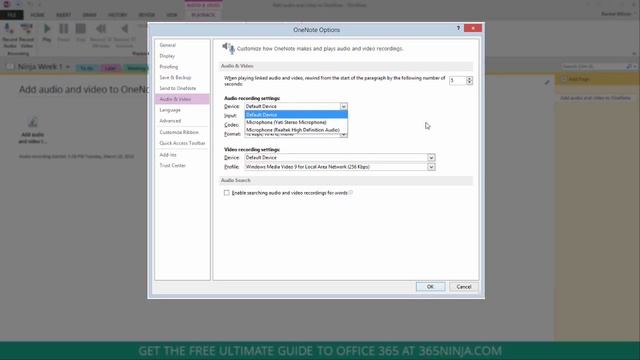Open the pink section tab in the notebook
Viewport: 640px width, 360px height.
pyautogui.click(x=110, y=68)
